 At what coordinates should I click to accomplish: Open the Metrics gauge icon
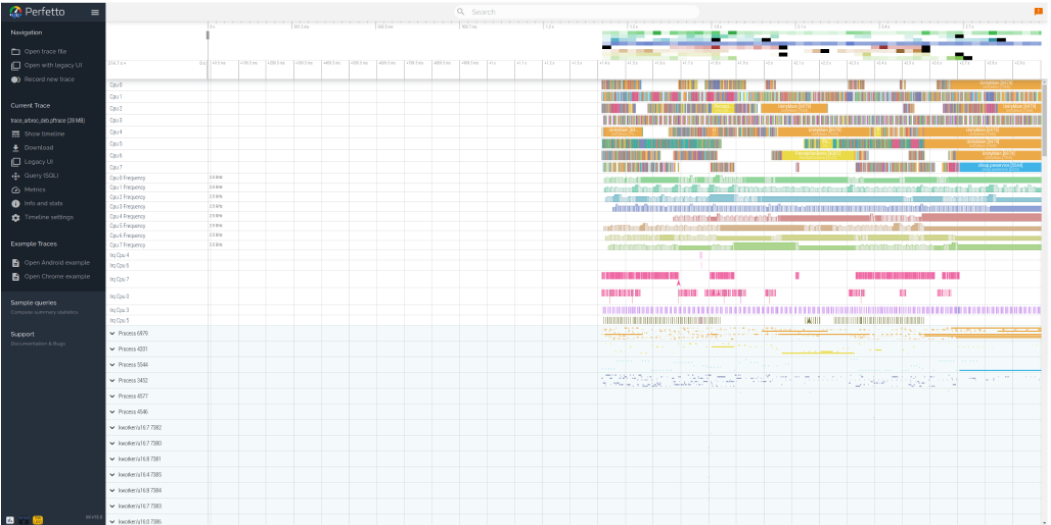16,190
